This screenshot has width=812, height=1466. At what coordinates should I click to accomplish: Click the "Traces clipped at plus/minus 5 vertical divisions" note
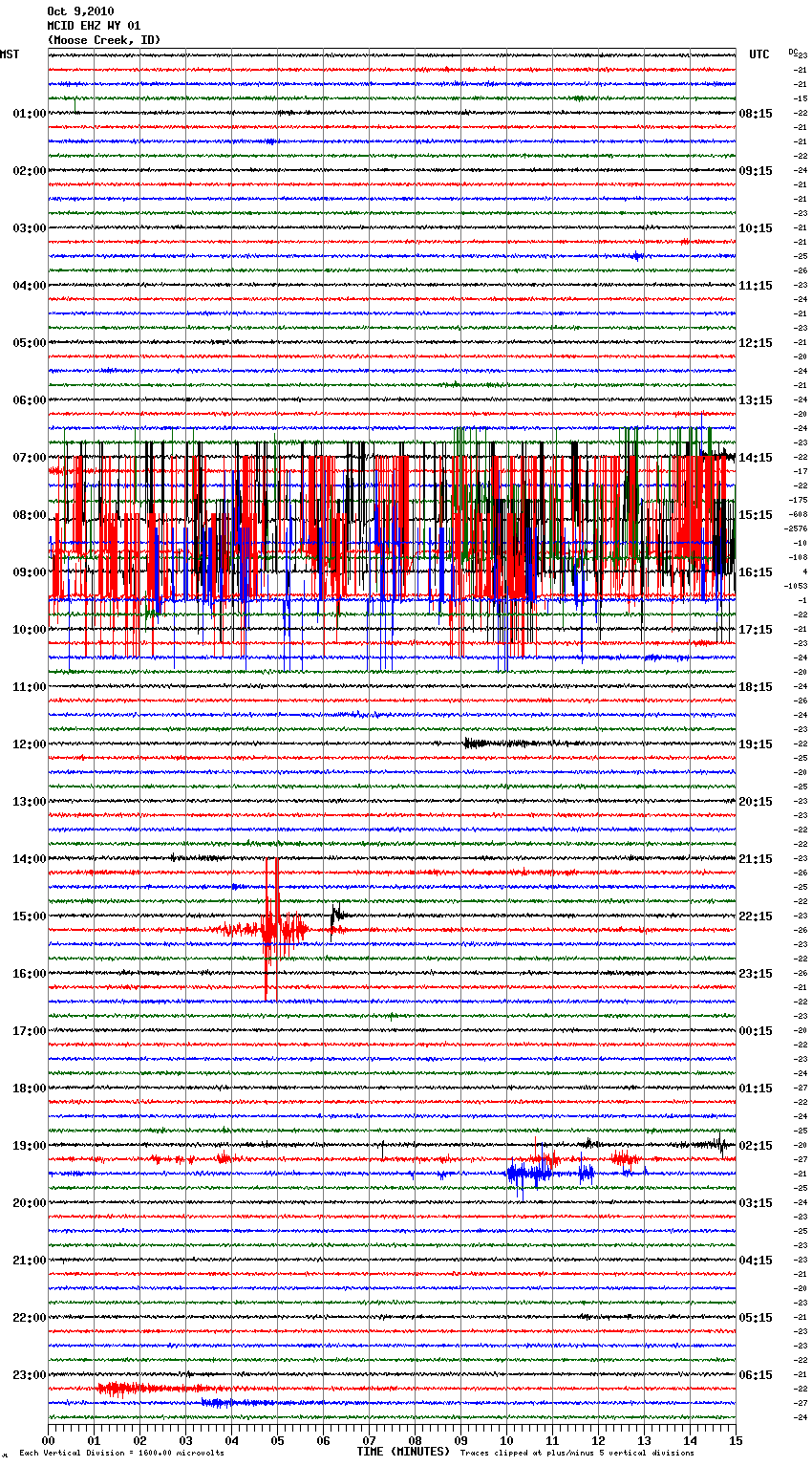[577, 1454]
